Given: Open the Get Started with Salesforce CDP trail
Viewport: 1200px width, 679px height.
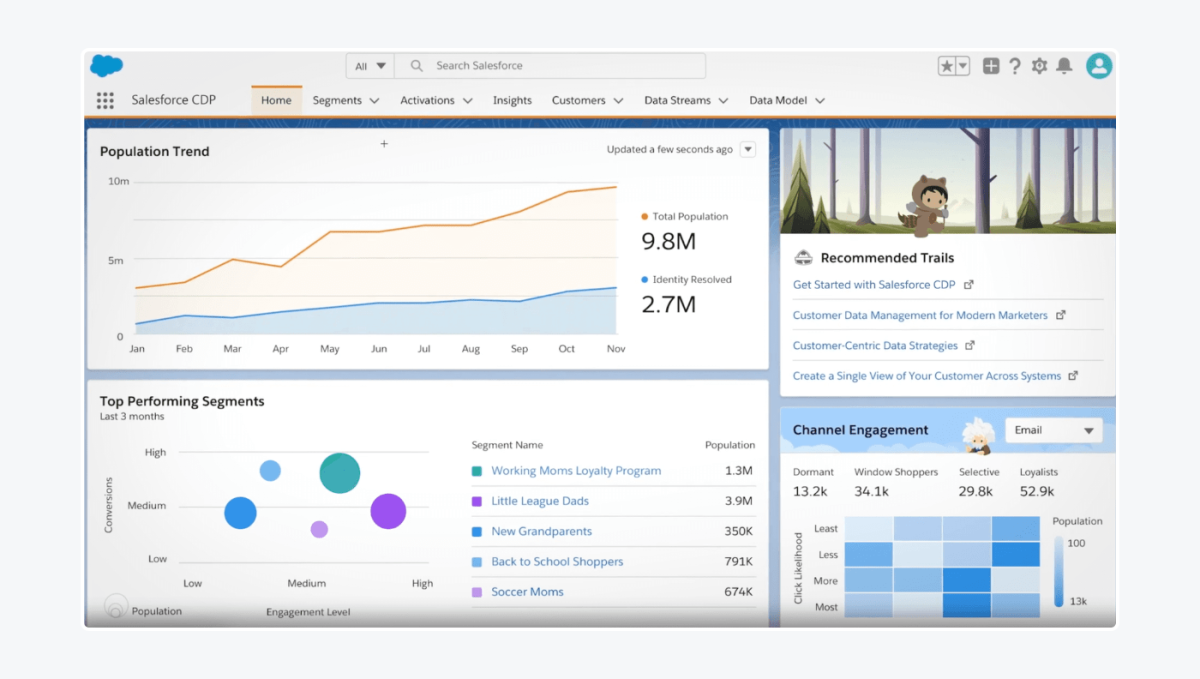Looking at the screenshot, I should (x=875, y=285).
